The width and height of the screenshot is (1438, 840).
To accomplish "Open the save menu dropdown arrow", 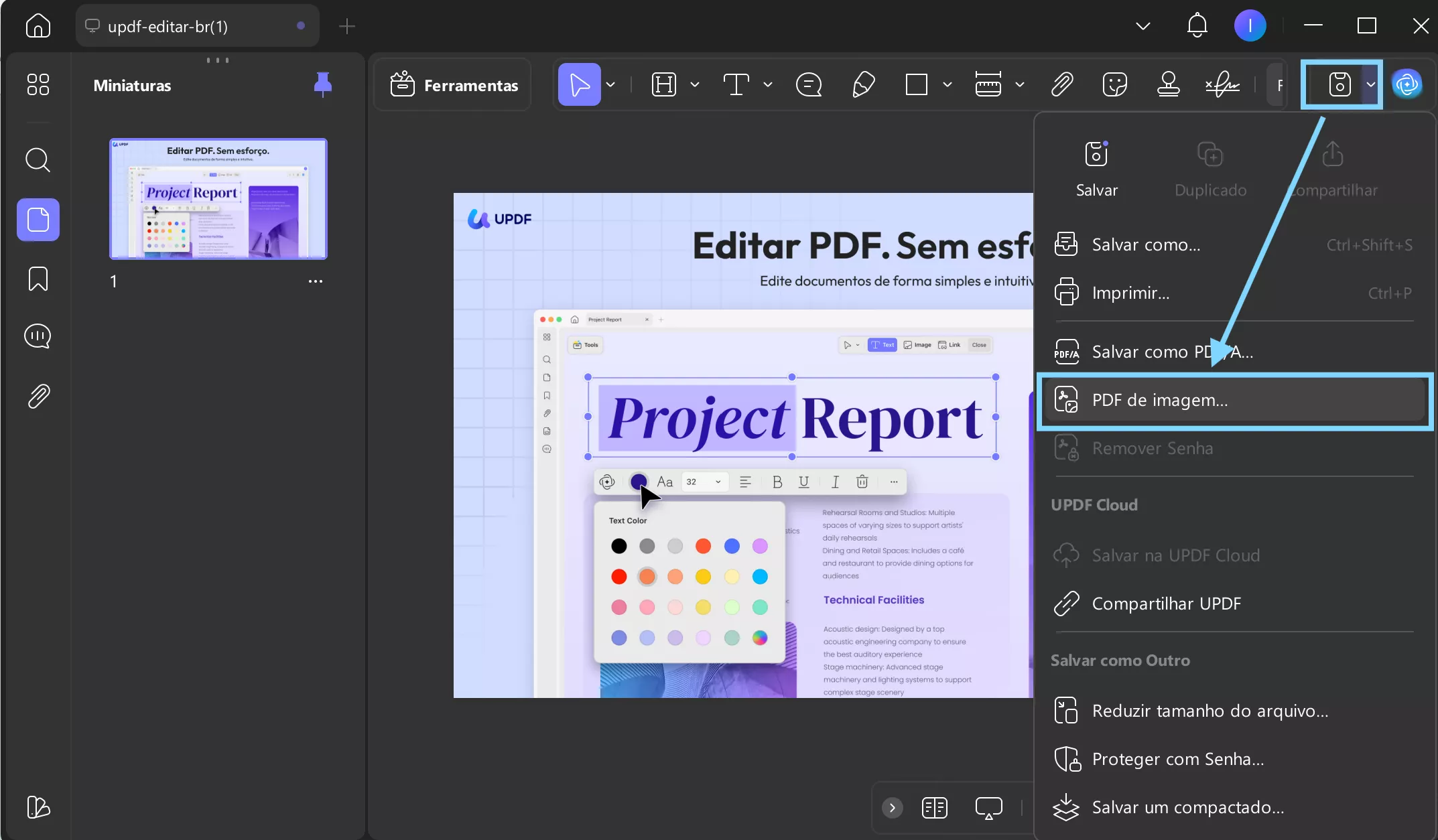I will point(1371,84).
